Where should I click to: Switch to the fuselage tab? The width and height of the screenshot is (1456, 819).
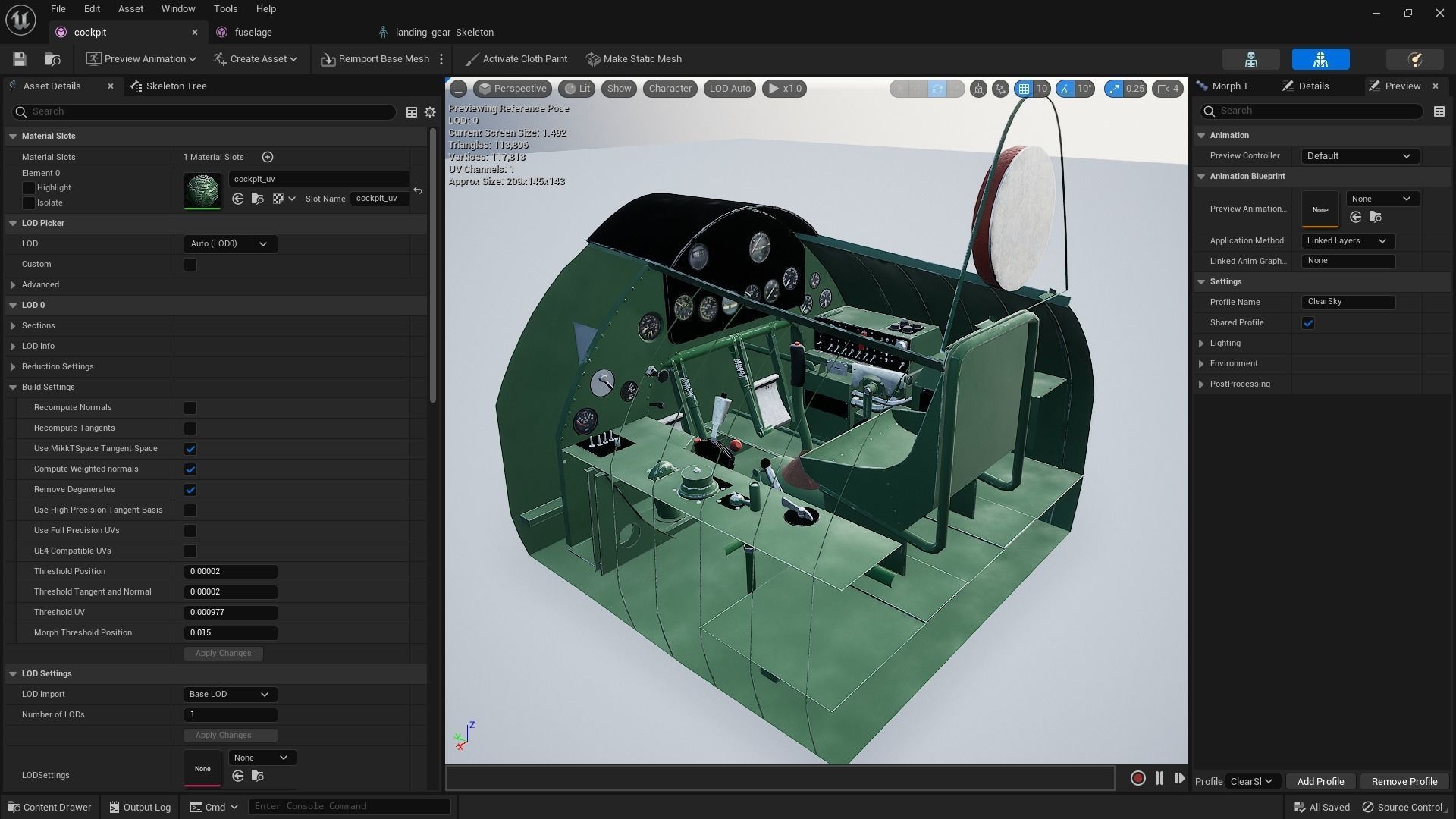click(253, 33)
